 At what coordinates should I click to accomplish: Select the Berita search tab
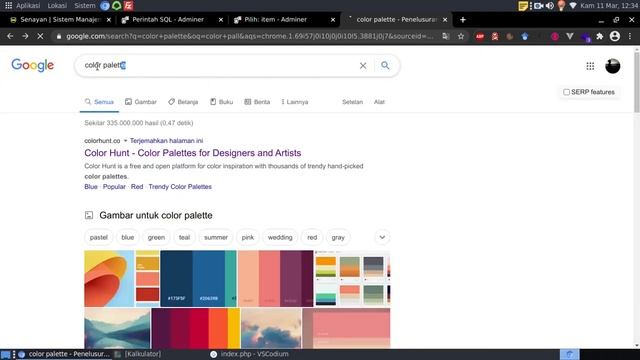coord(257,102)
